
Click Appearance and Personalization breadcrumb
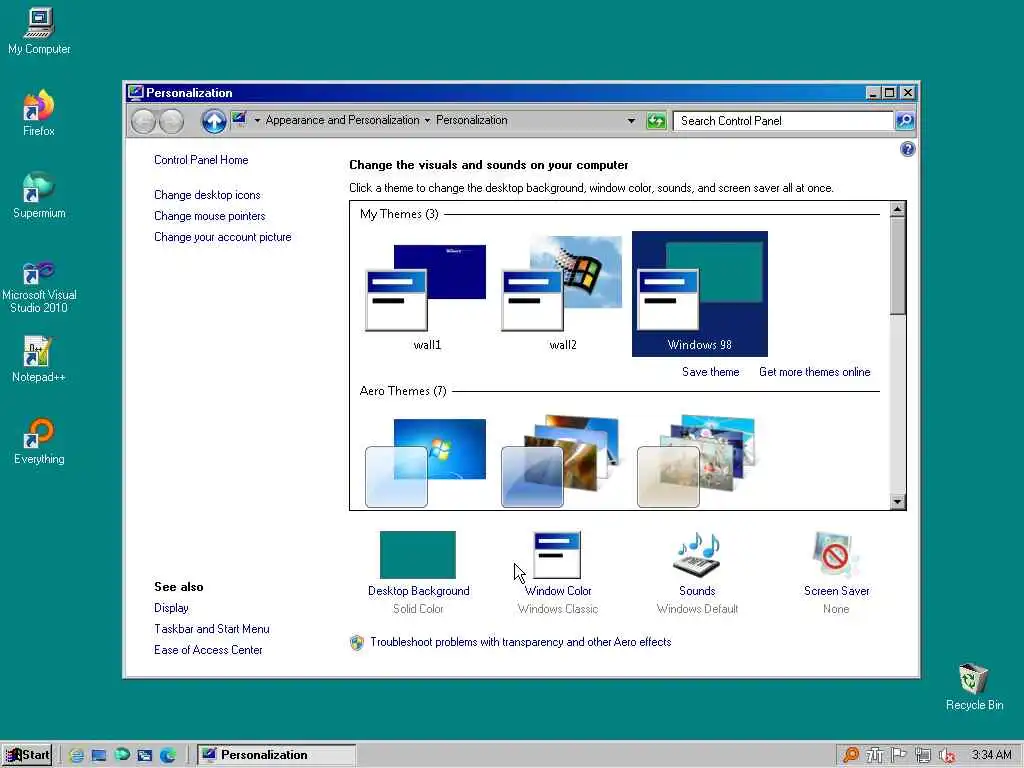tap(342, 120)
